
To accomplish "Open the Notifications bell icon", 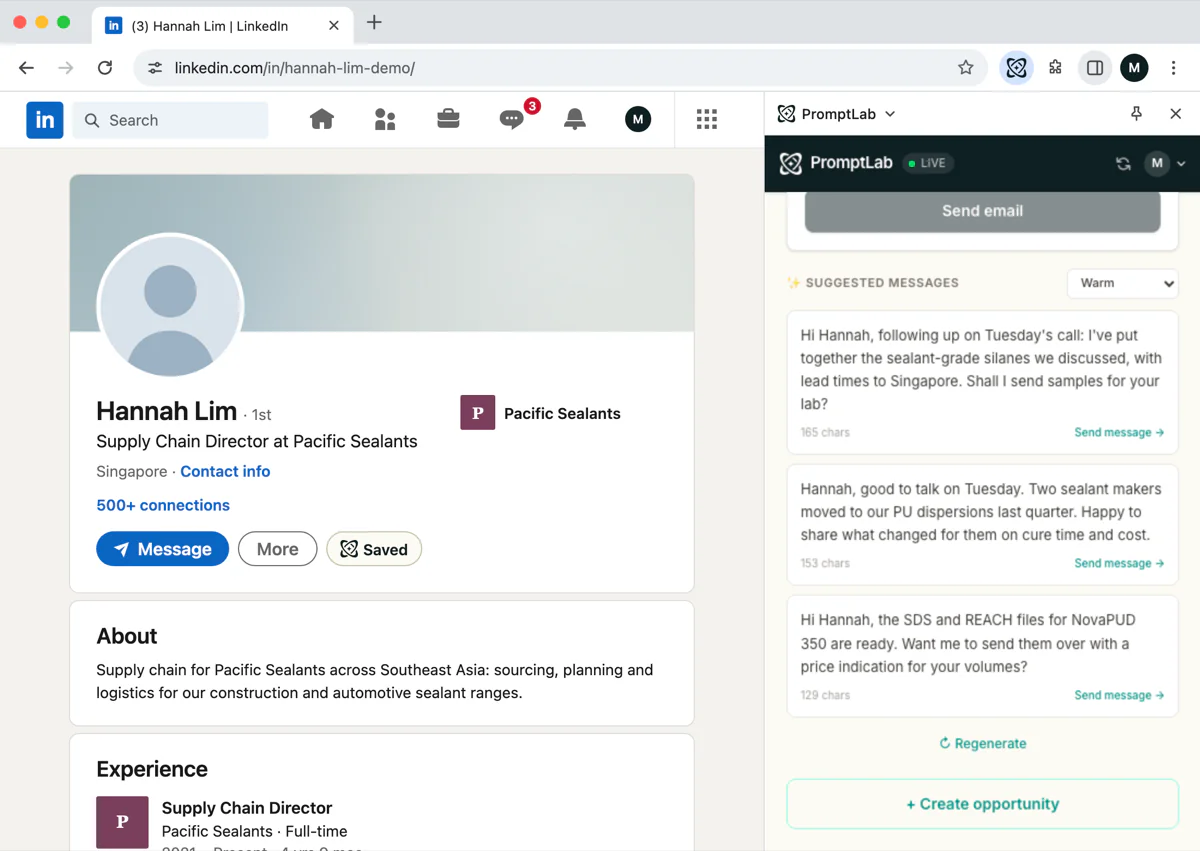I will tap(575, 120).
